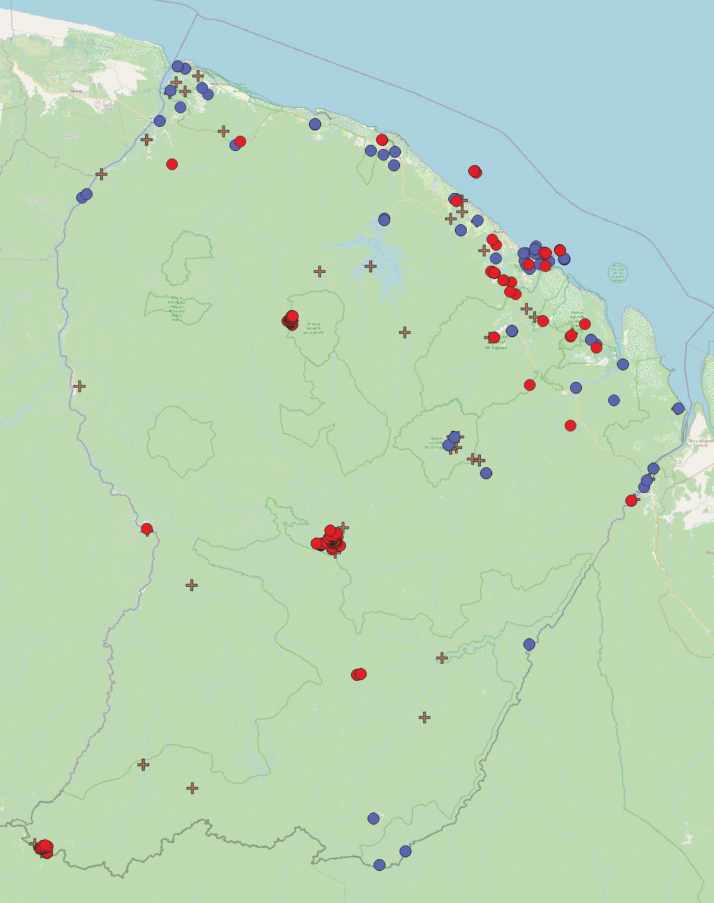Click the lone red marker south of the northwestern town
This screenshot has height=903, width=714.
(x=172, y=164)
